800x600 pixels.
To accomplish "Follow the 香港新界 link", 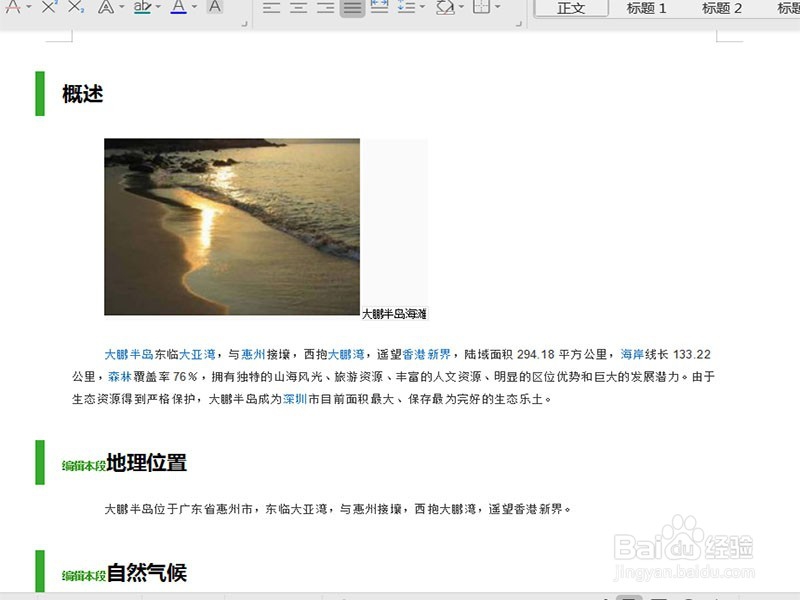I will [x=427, y=354].
